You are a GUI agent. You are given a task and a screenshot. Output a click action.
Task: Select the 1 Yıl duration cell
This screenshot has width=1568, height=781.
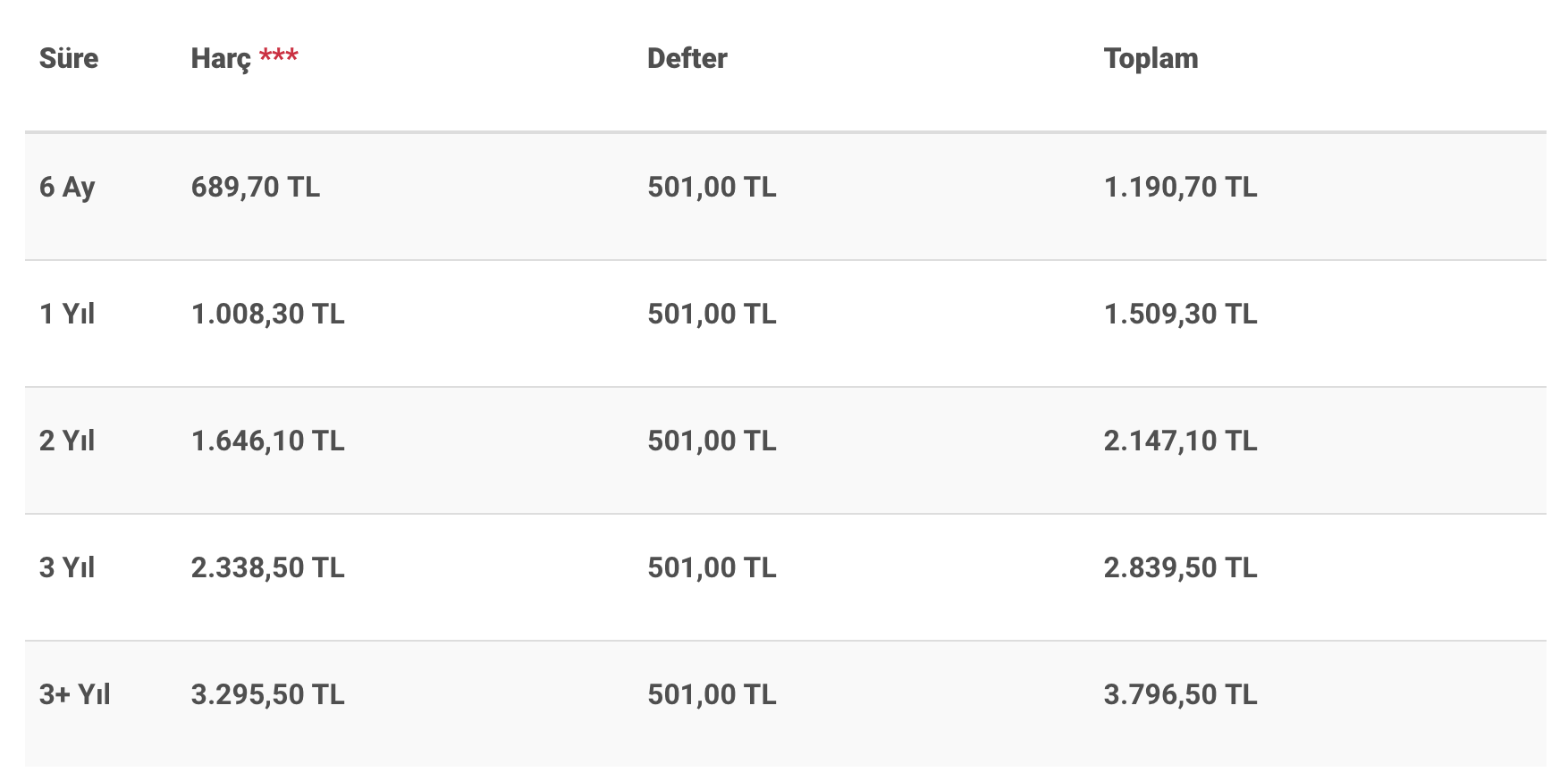[x=67, y=315]
